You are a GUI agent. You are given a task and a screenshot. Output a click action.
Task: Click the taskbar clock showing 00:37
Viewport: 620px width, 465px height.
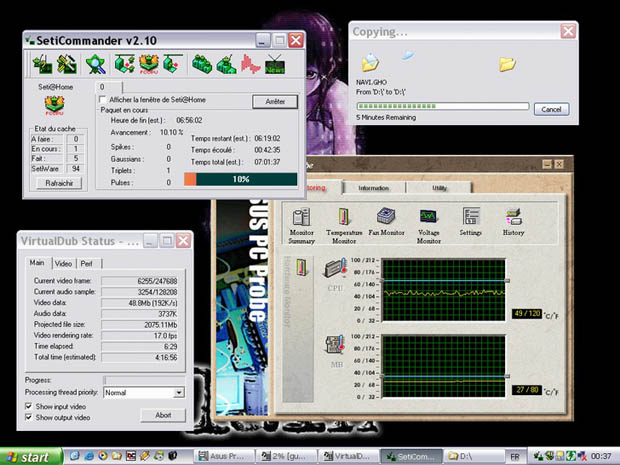point(601,456)
